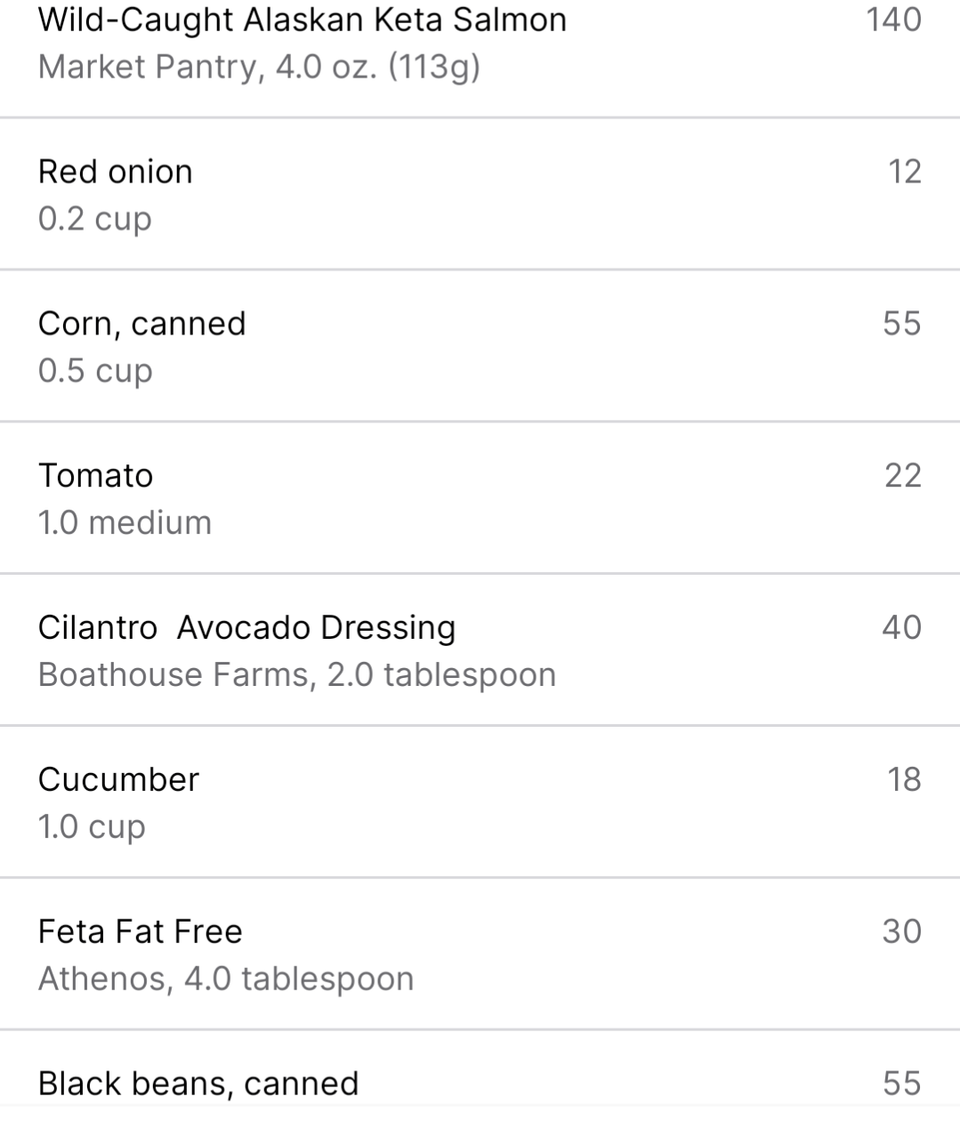This screenshot has width=960, height=1129.
Task: Select the Cucumber entry
Action: pyautogui.click(x=480, y=801)
